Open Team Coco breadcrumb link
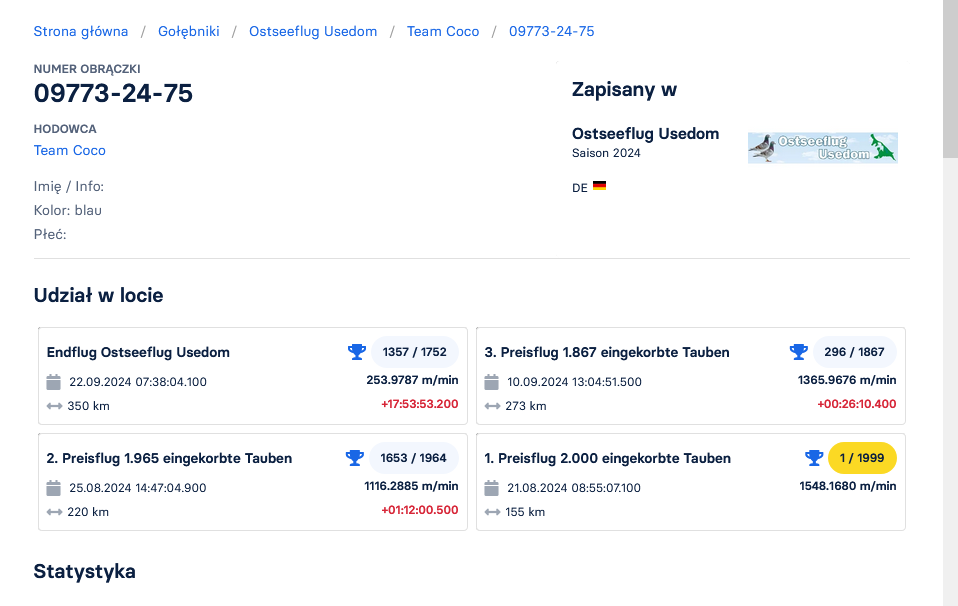The height and width of the screenshot is (606, 958). [443, 31]
